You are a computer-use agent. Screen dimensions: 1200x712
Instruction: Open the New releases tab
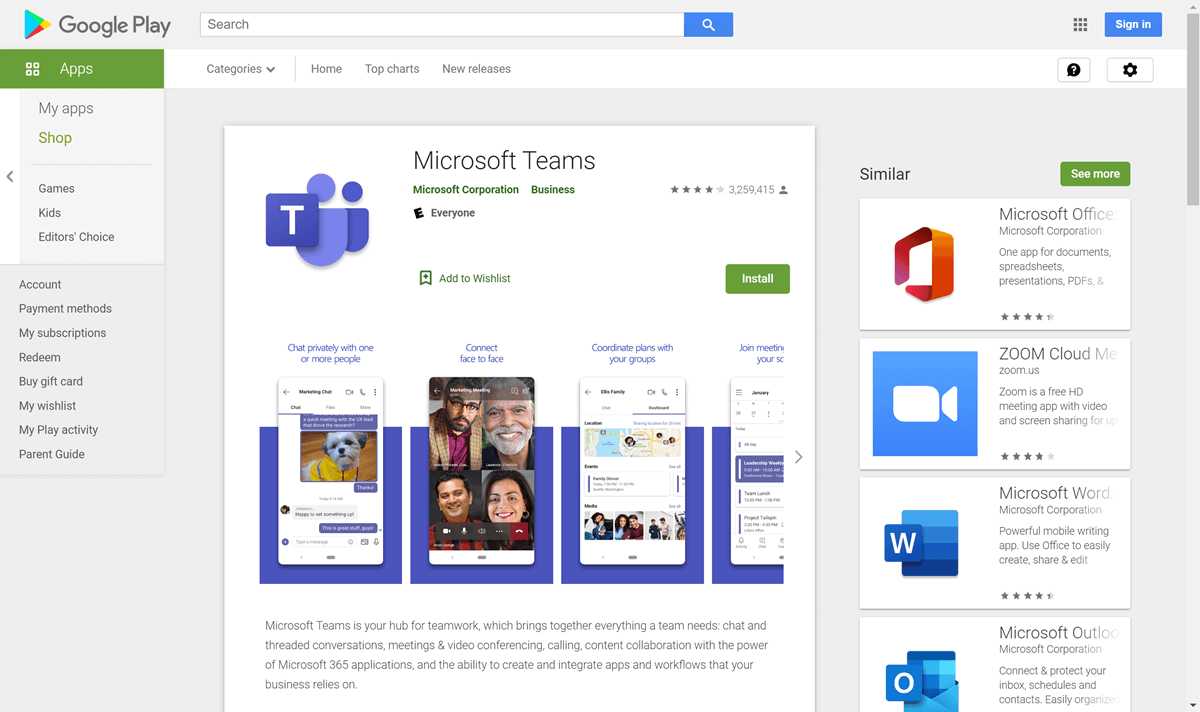476,69
